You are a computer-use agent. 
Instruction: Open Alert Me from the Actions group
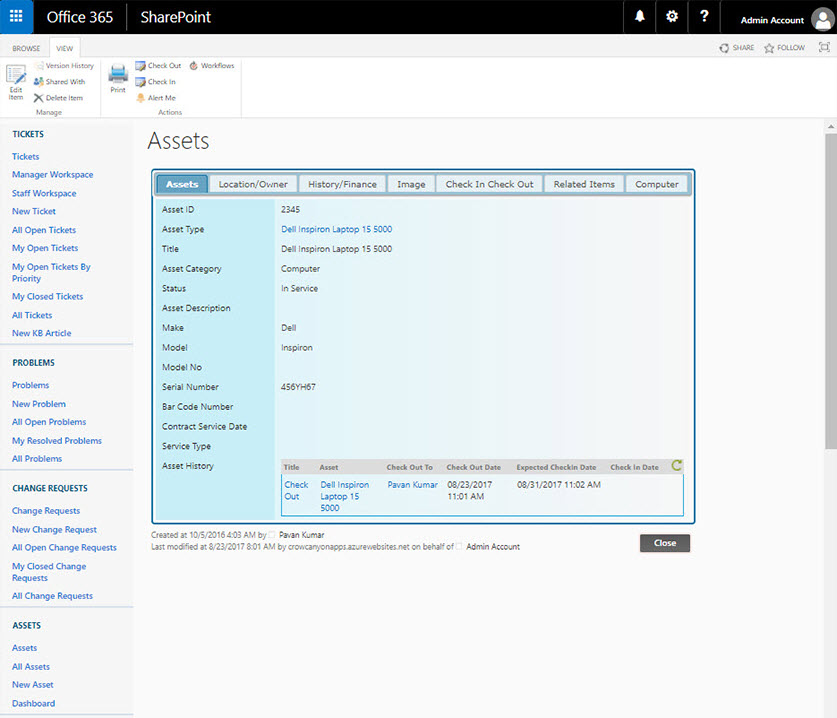(160, 97)
